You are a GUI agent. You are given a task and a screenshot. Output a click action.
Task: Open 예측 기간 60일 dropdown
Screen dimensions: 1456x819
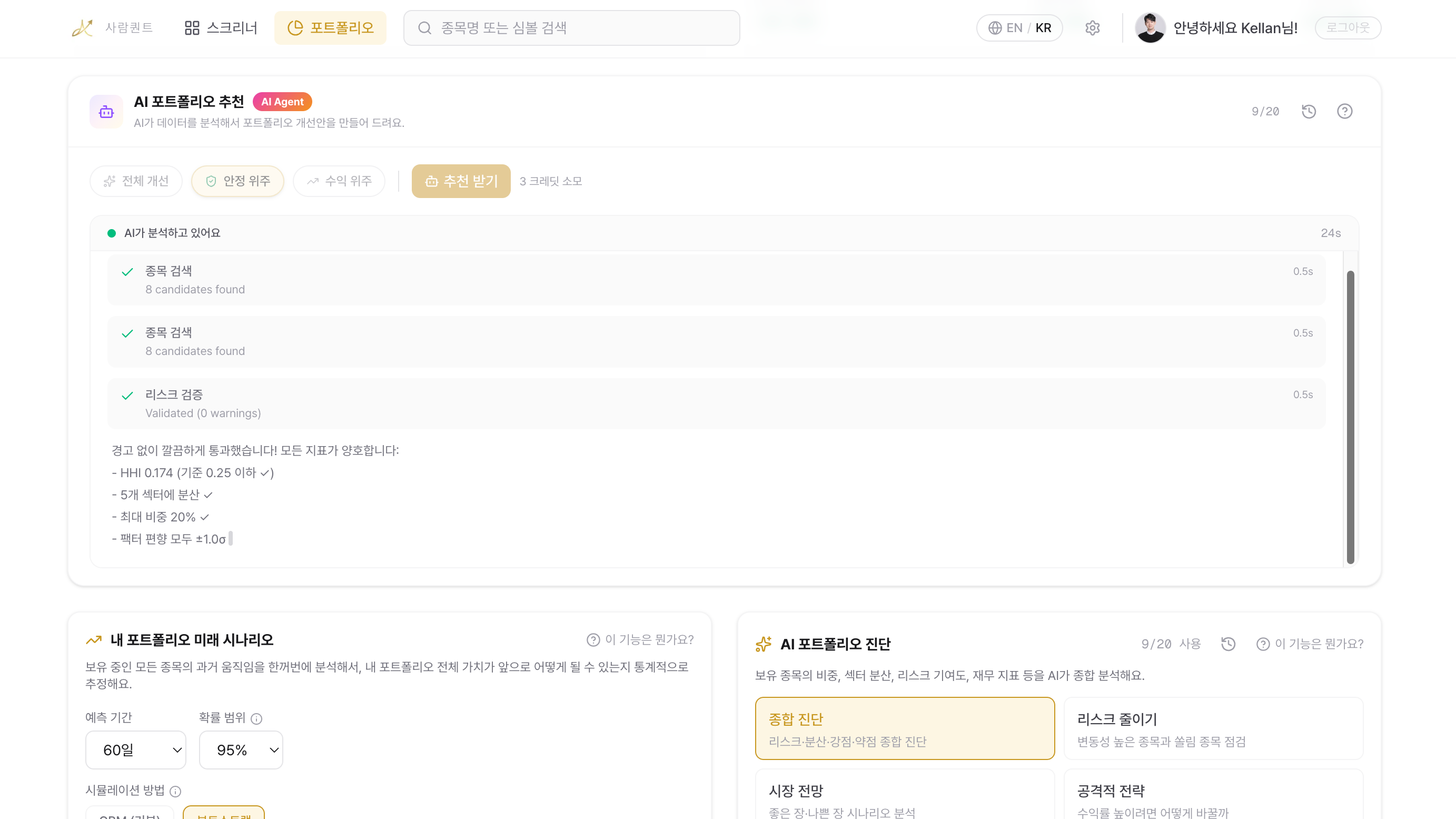coord(136,750)
